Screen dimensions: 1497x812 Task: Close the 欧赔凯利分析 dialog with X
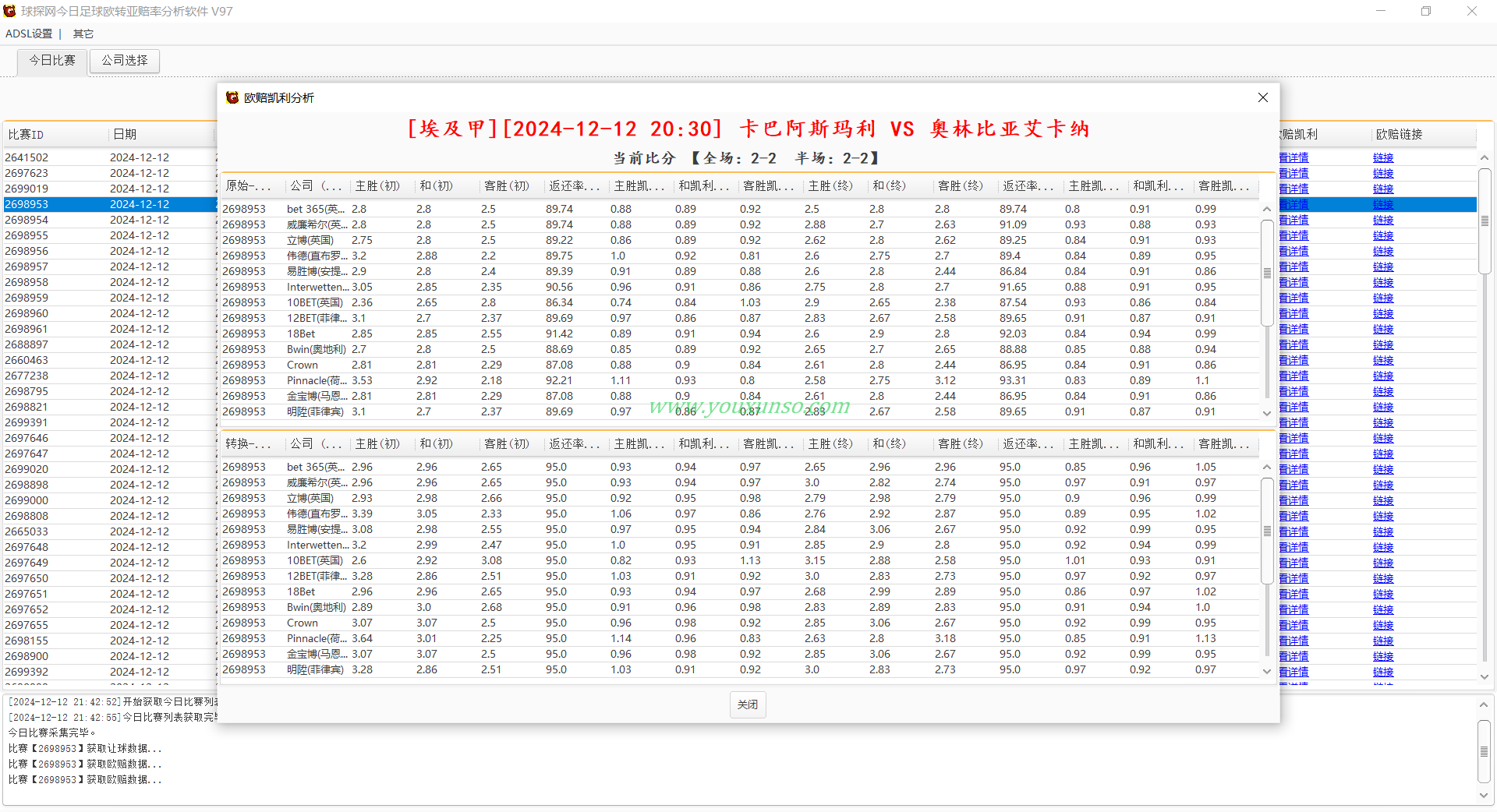click(1263, 97)
